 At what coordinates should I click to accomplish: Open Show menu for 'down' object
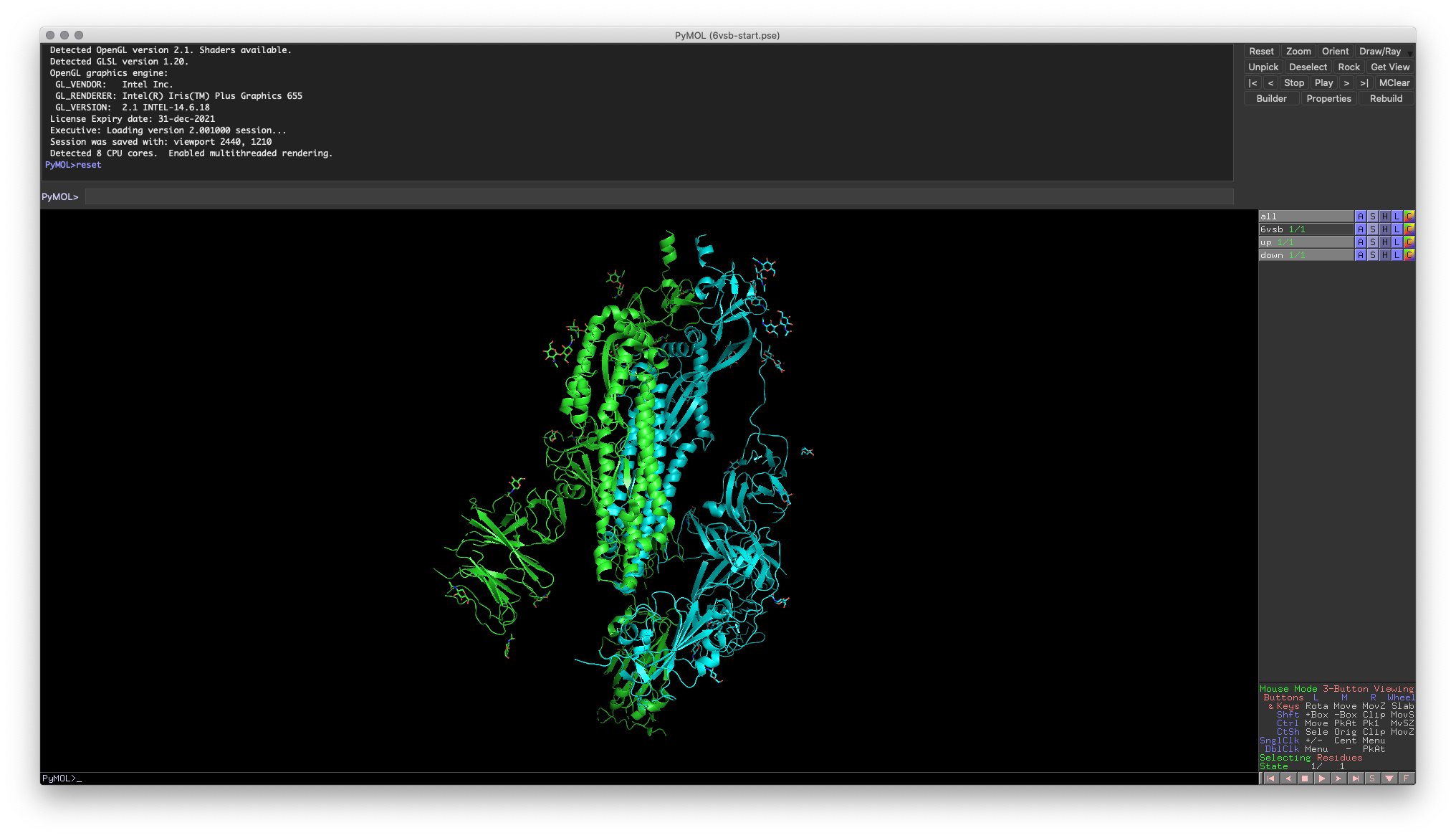[1373, 255]
